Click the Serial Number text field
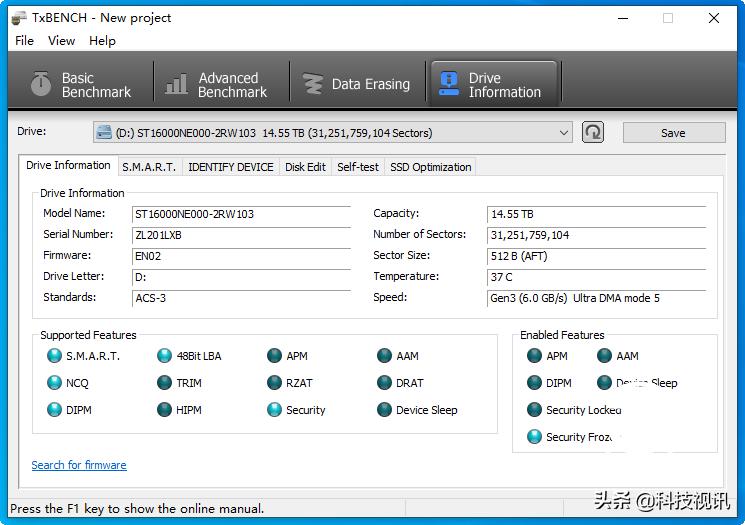This screenshot has height=525, width=745. click(x=241, y=235)
